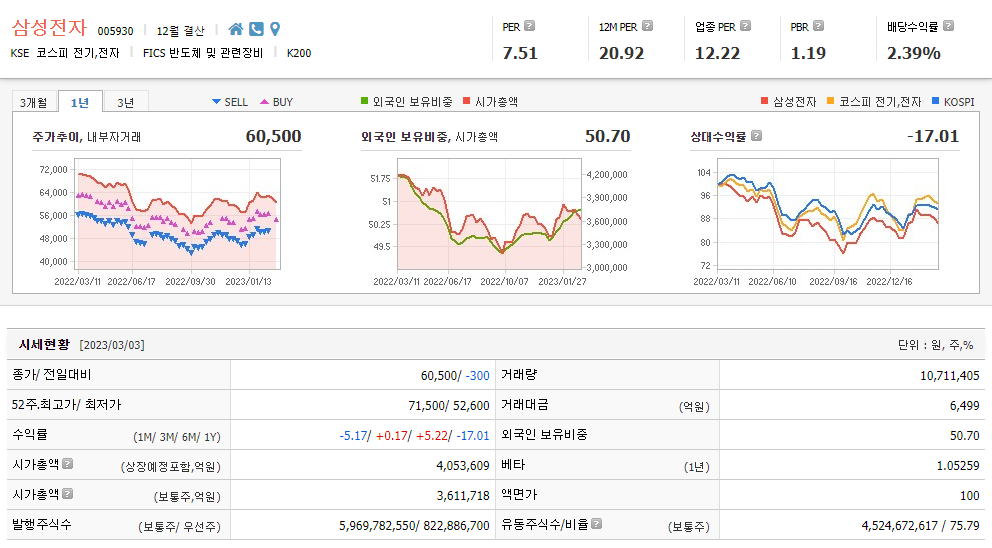Click the 12월 결산 label
Image resolution: width=992 pixels, height=548 pixels.
(180, 31)
